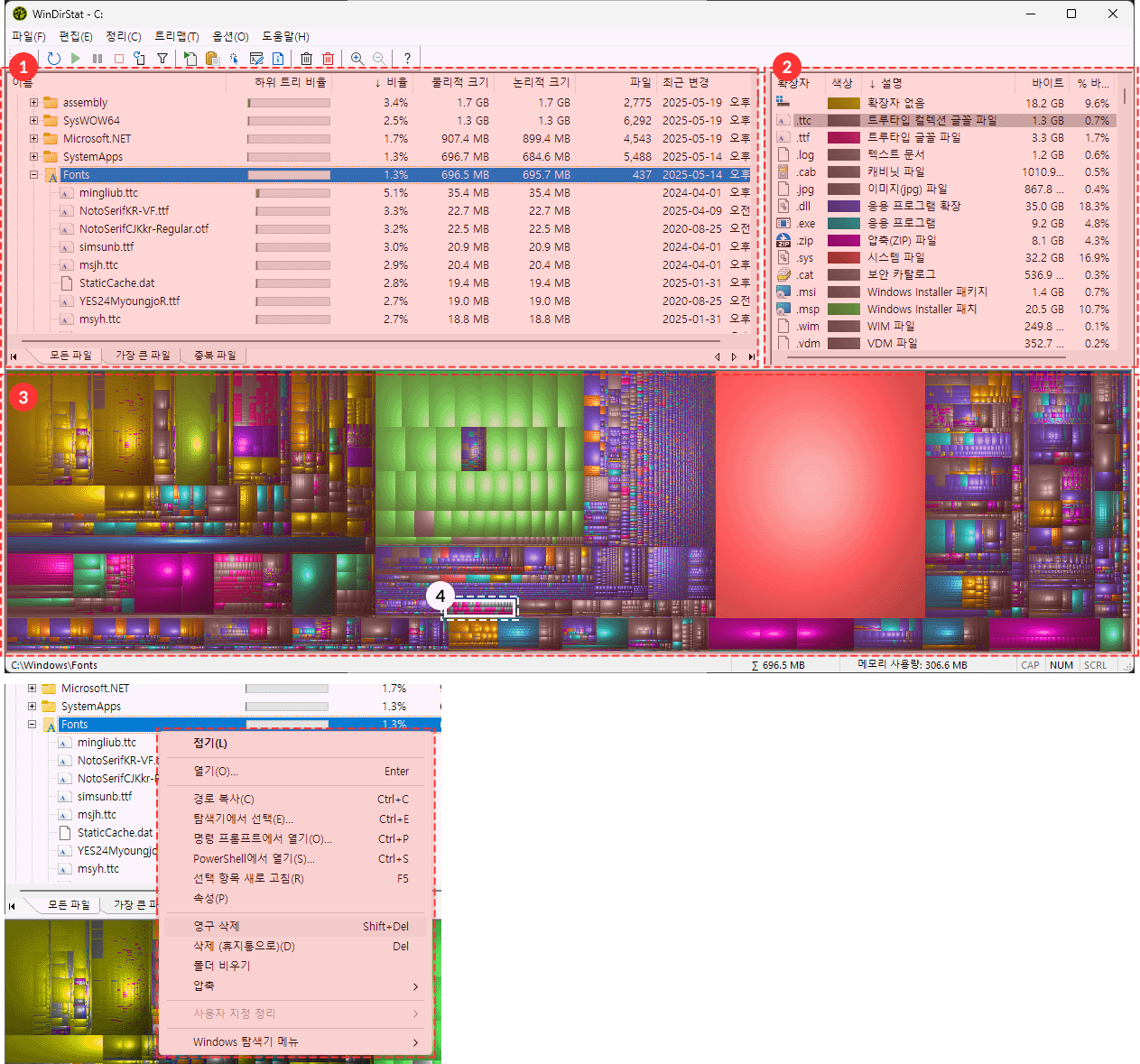The width and height of the screenshot is (1140, 1064).
Task: Click the Zoom In magnifier icon
Action: tap(357, 59)
